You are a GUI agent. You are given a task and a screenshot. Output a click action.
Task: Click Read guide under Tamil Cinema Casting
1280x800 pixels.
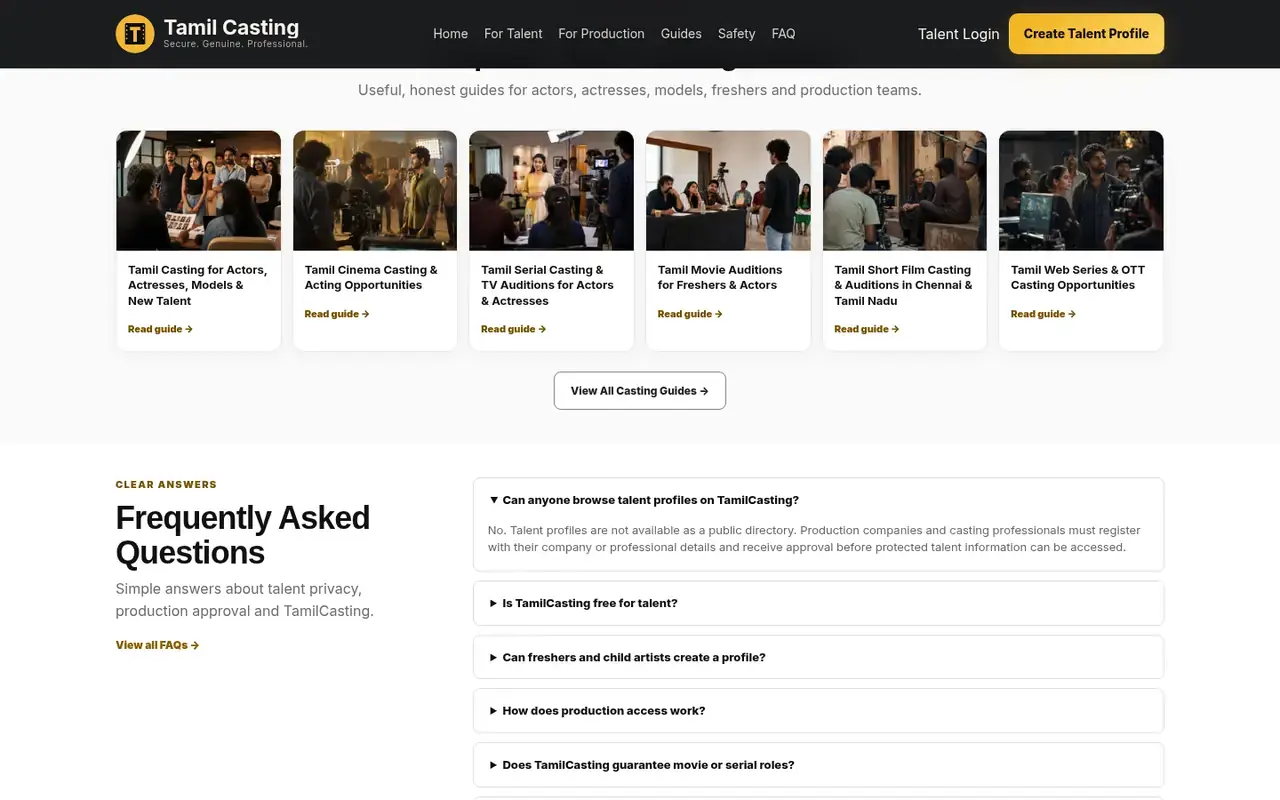[337, 314]
